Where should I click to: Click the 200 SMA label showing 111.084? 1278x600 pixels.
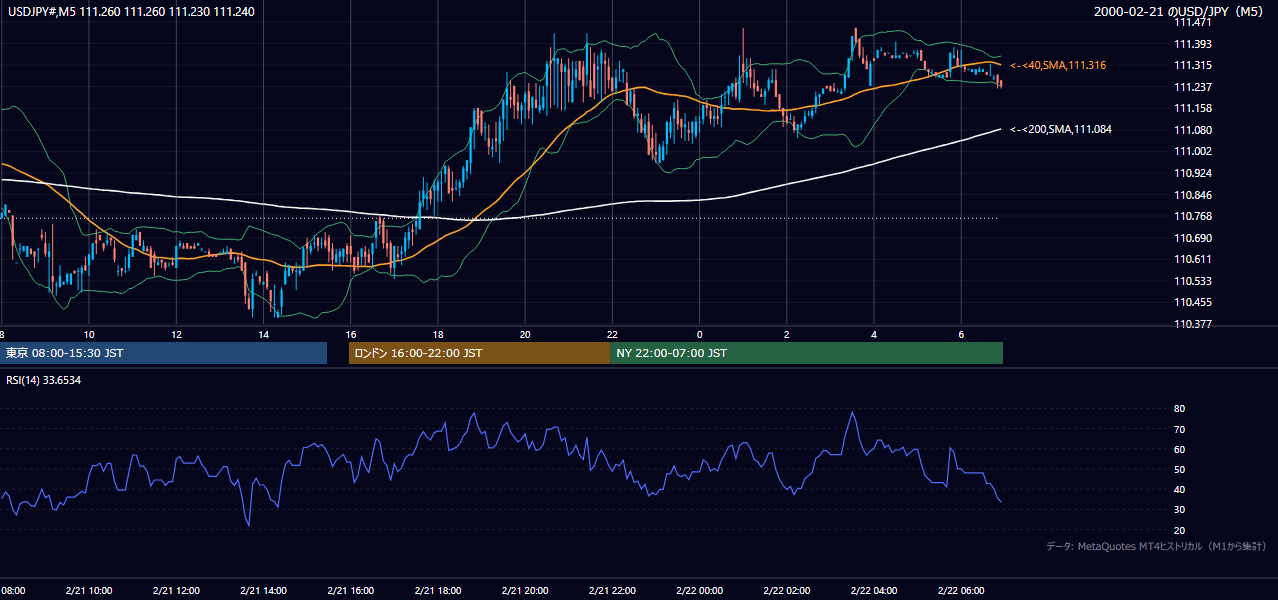pyautogui.click(x=1061, y=129)
